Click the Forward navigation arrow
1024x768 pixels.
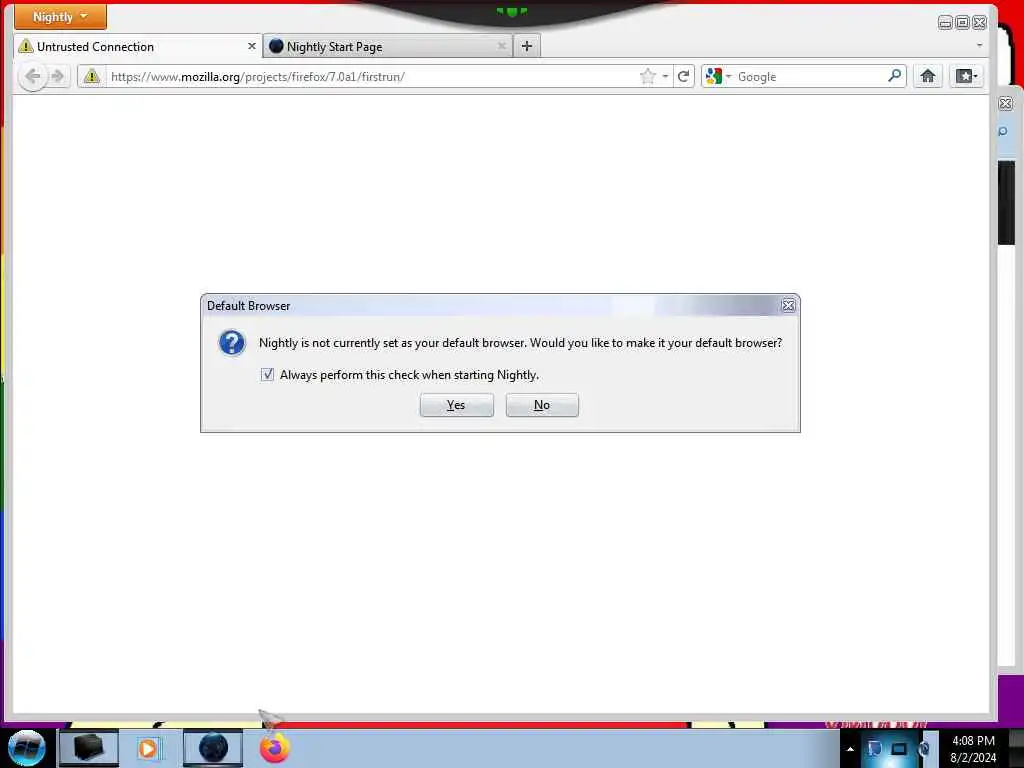tap(57, 76)
